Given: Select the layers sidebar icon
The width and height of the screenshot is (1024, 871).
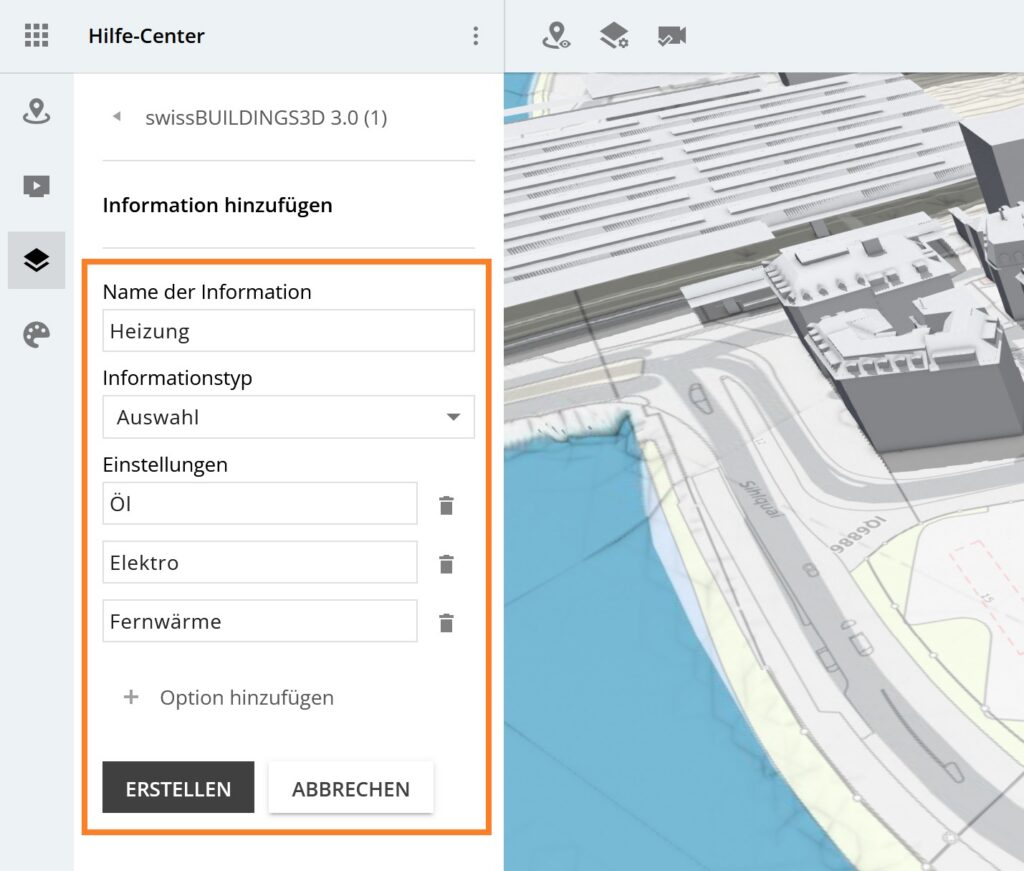Looking at the screenshot, I should (36, 261).
